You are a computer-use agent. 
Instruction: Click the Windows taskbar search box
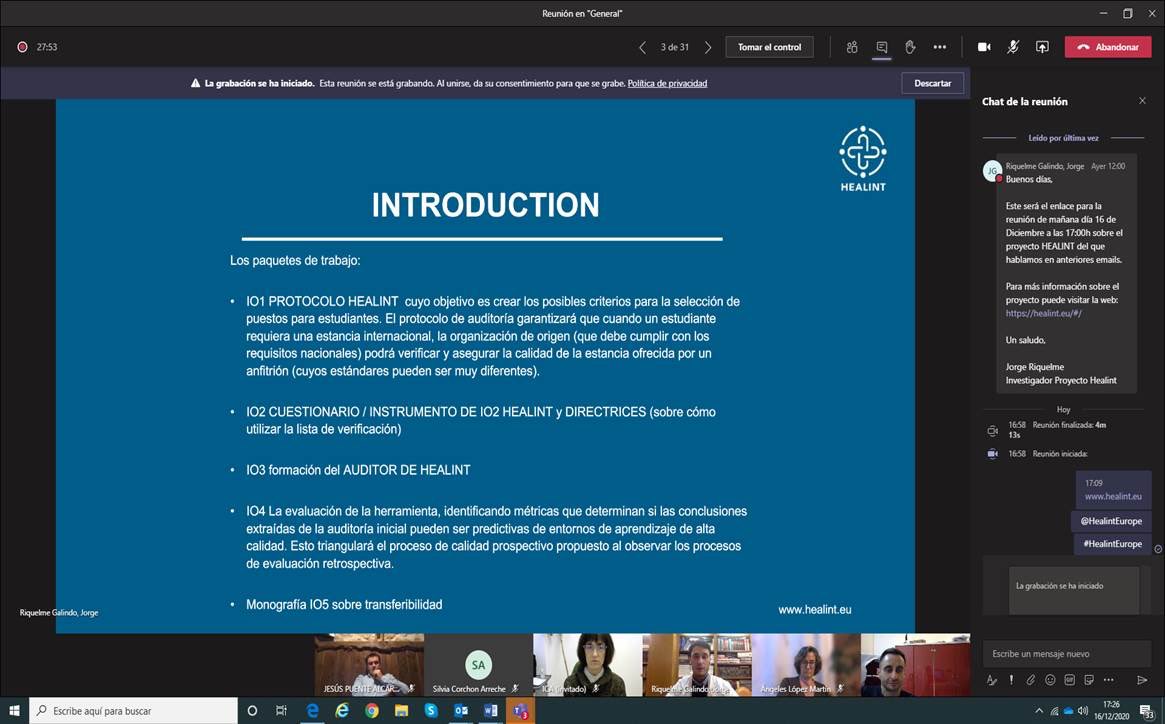(133, 711)
